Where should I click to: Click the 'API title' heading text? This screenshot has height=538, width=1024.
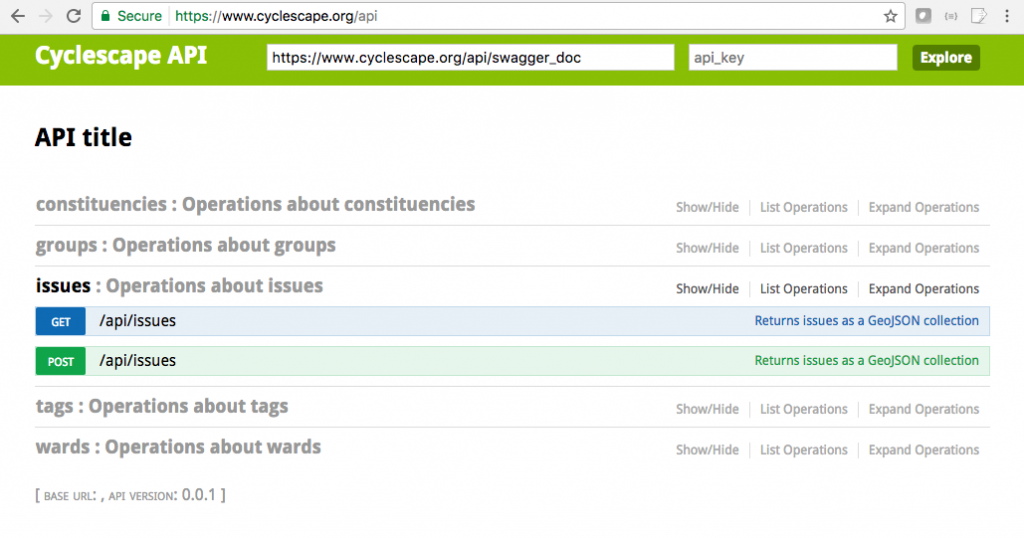coord(84,137)
